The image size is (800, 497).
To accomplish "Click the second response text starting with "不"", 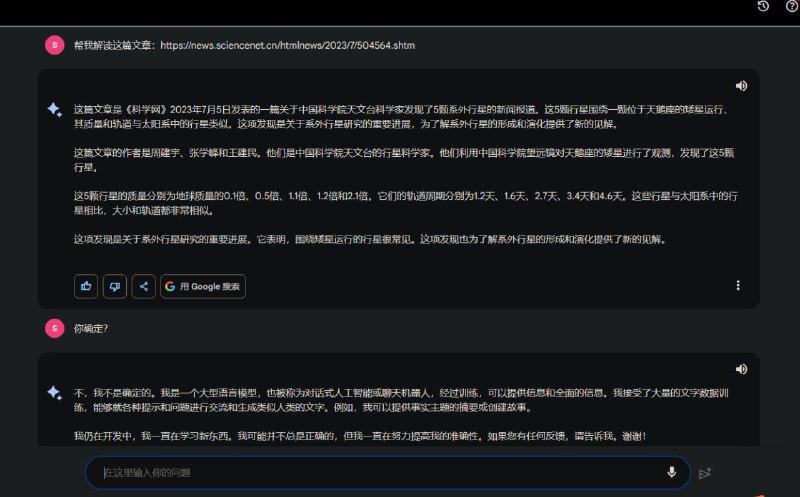I will pyautogui.click(x=400, y=400).
